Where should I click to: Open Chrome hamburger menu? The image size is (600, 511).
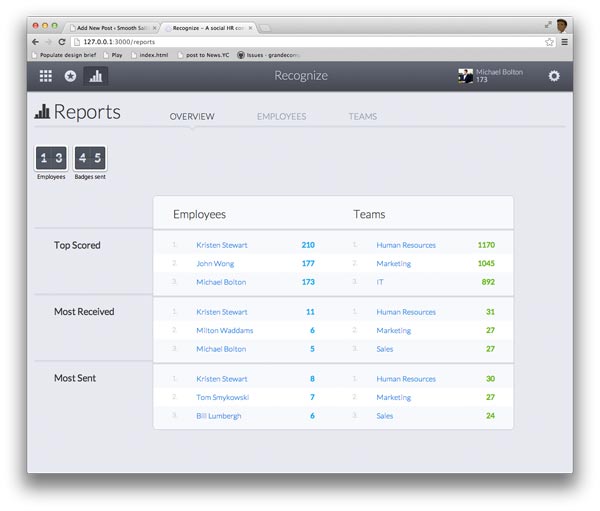point(564,42)
